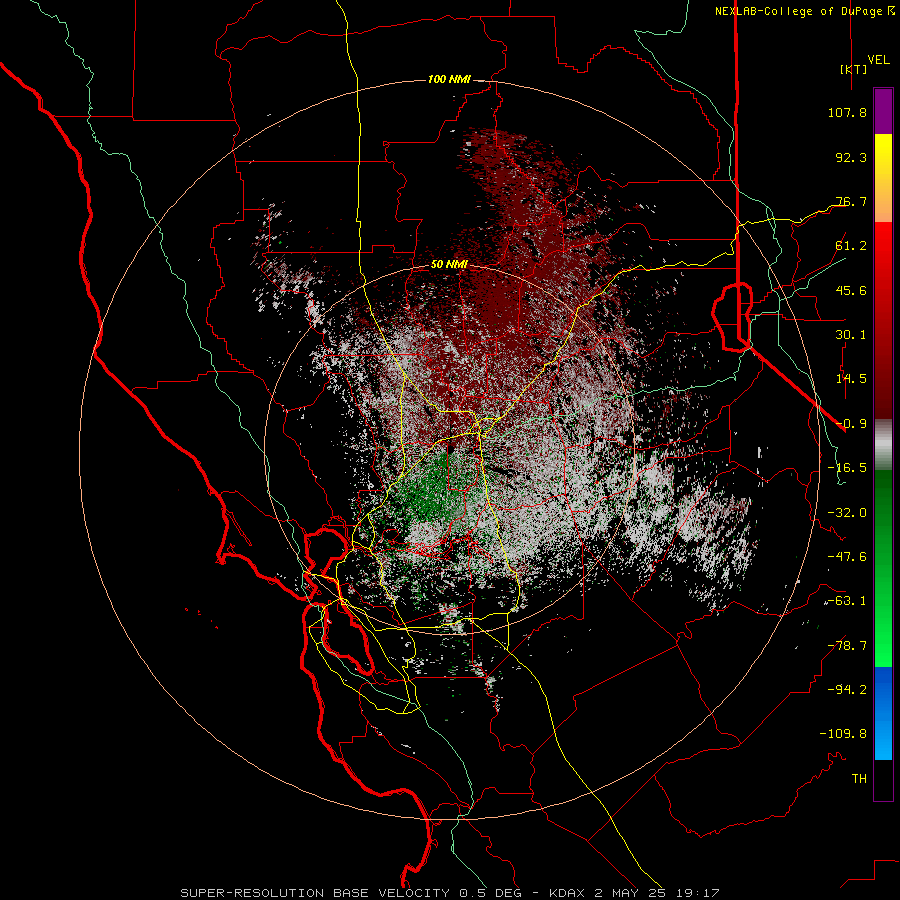The image size is (900, 900).
Task: Select the 61.2 velocity scale value
Action: tap(851, 246)
